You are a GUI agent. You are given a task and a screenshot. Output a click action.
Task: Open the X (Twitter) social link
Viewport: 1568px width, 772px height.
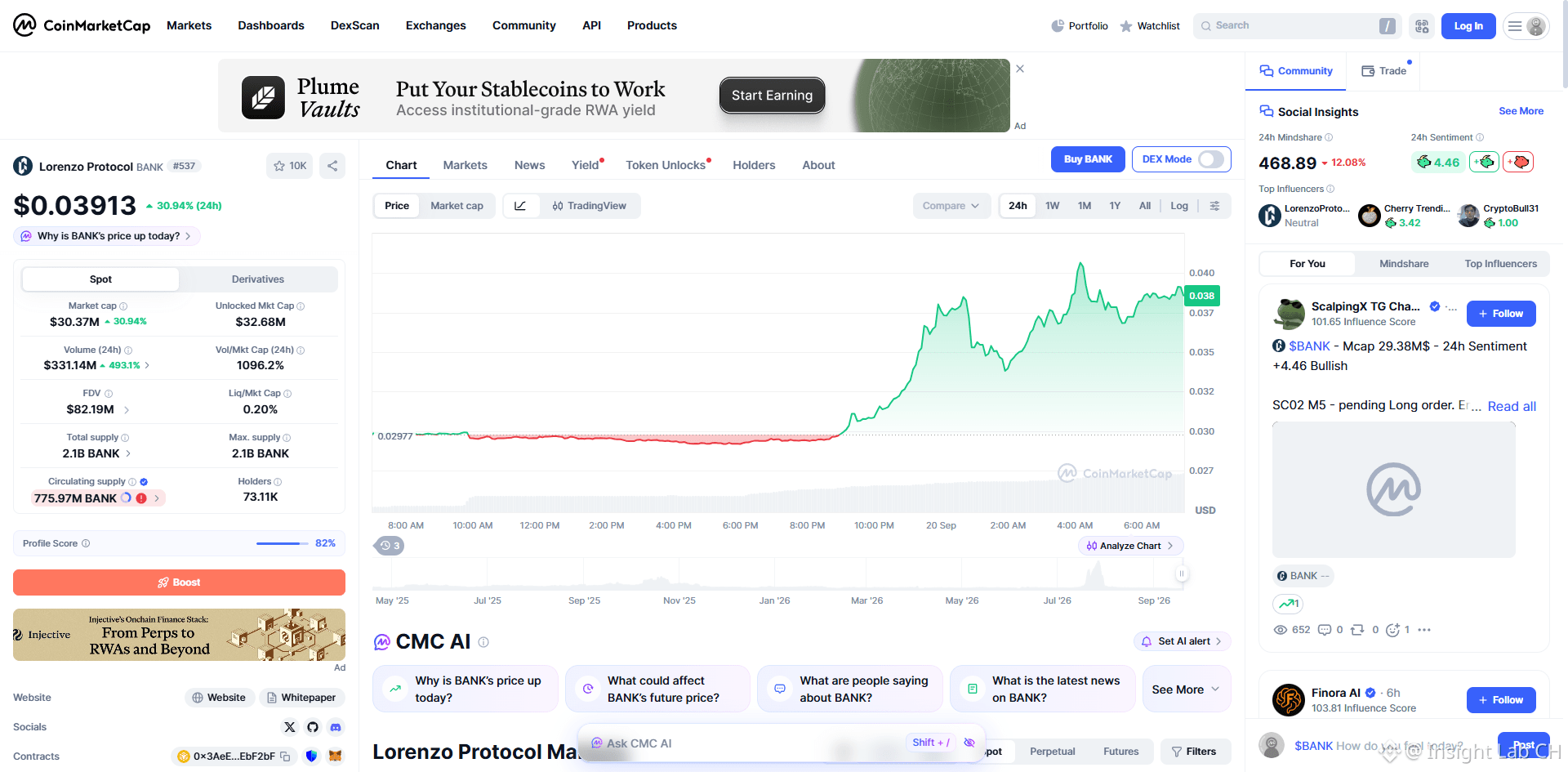tap(290, 727)
